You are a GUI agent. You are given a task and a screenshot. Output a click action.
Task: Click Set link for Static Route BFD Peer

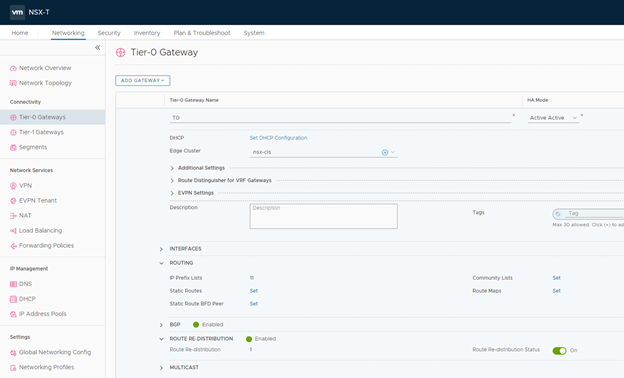254,304
